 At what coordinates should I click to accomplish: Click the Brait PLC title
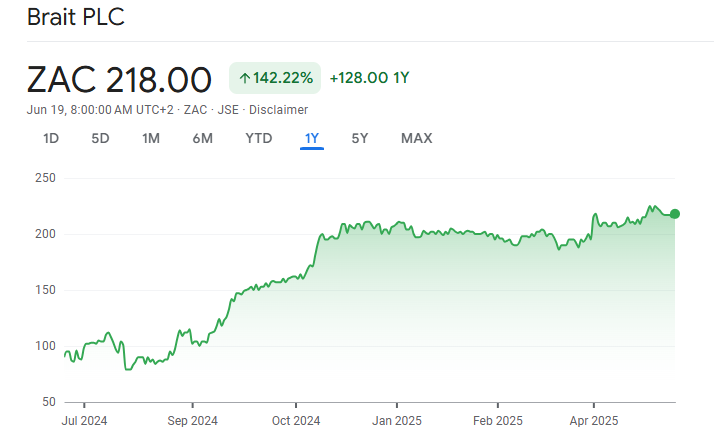[x=76, y=17]
